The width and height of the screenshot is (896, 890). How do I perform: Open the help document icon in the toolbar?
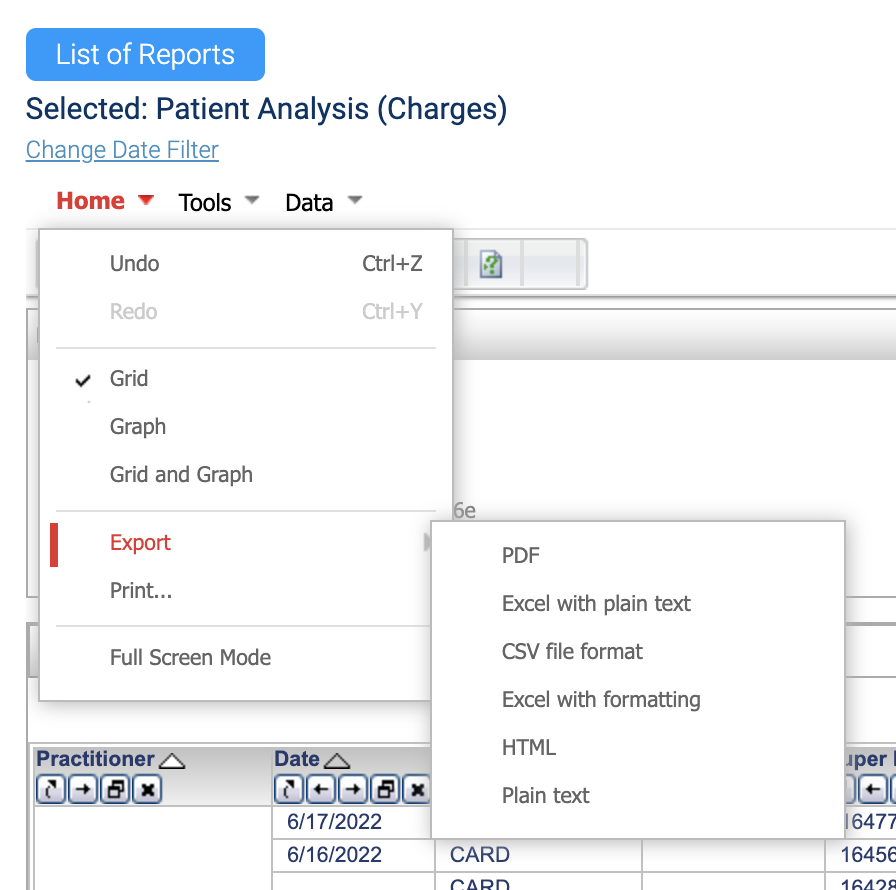pos(491,264)
